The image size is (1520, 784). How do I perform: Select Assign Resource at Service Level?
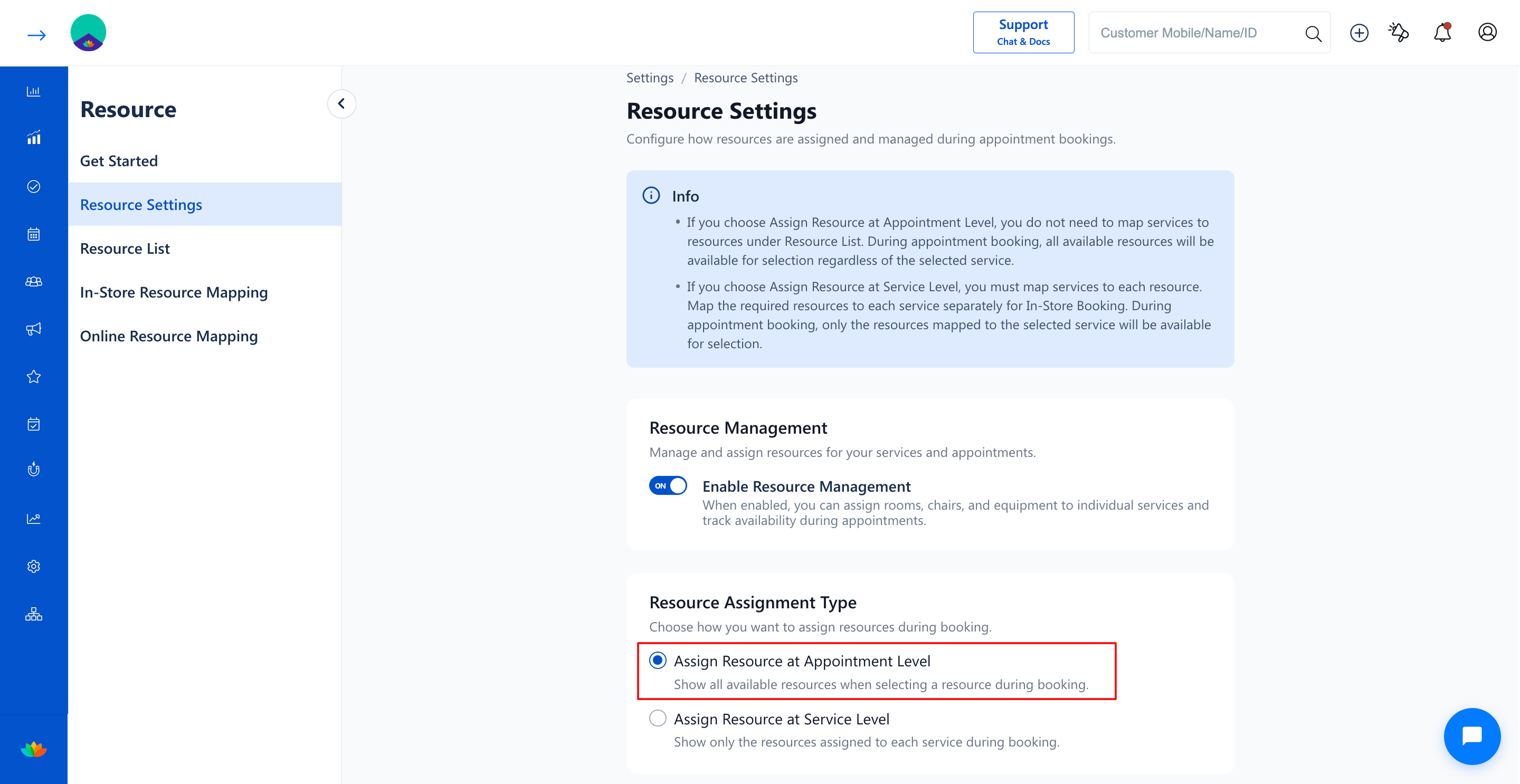tap(657, 718)
